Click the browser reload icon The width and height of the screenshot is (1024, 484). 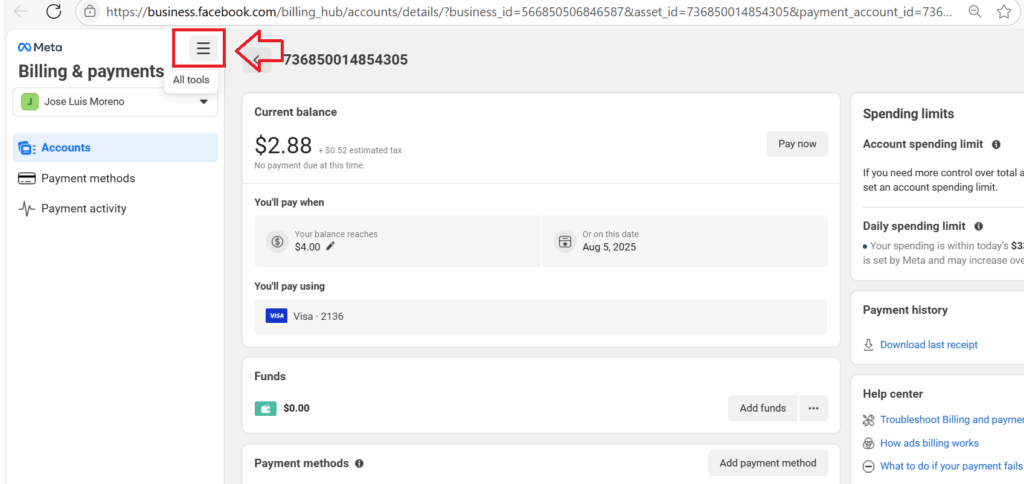[54, 12]
